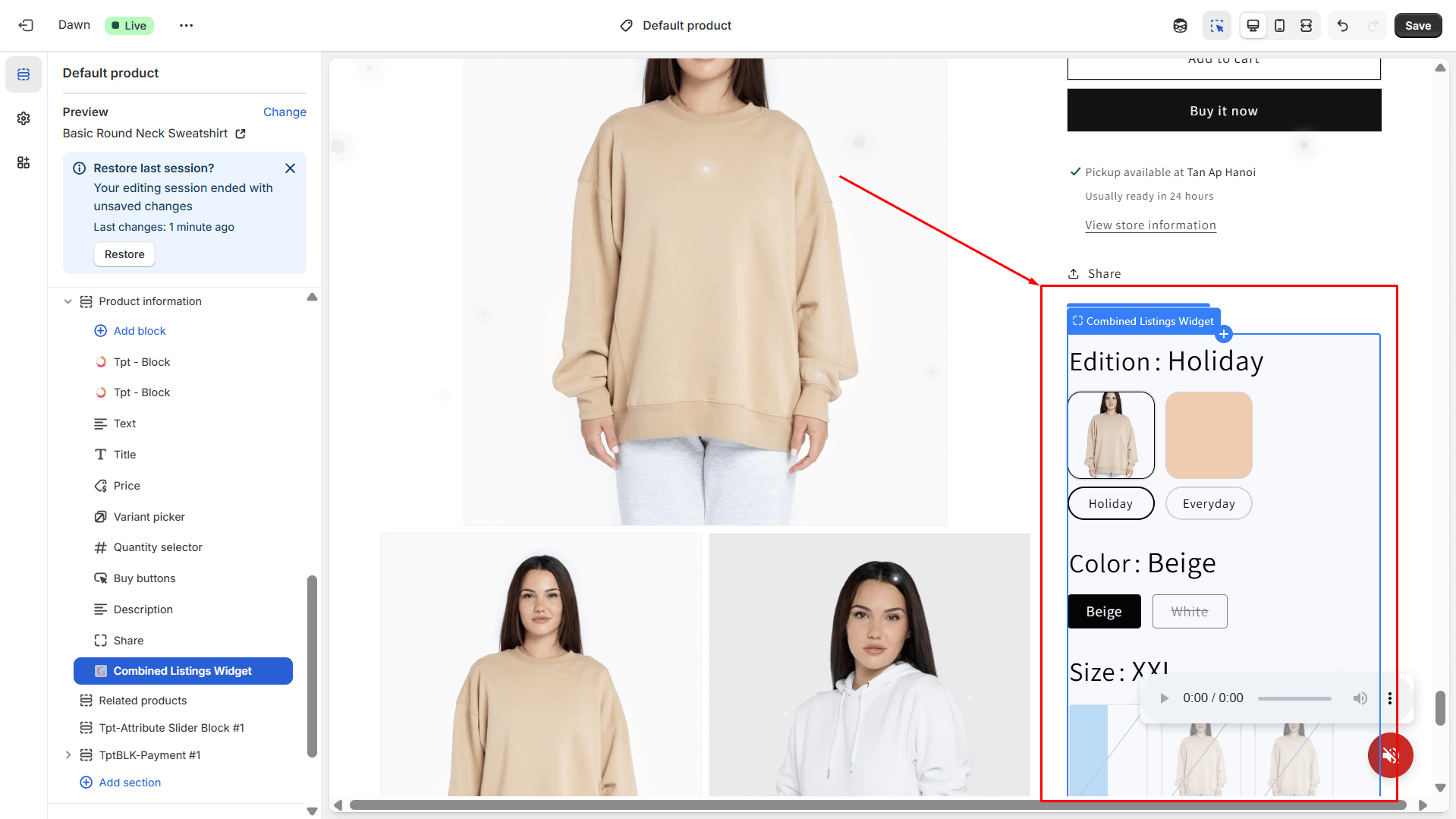1456x819 pixels.
Task: Click the redo arrow icon
Action: (x=1373, y=26)
